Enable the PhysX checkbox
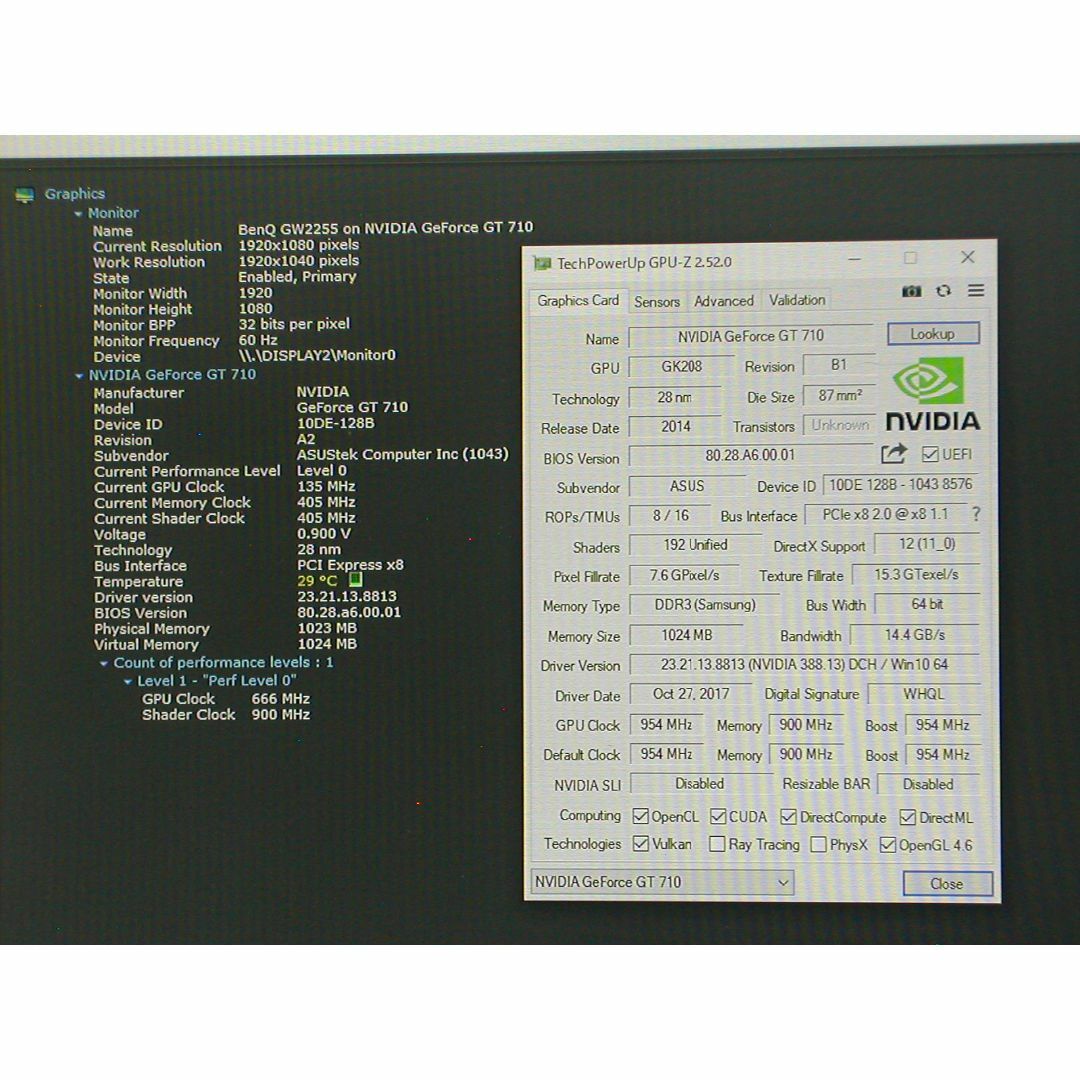This screenshot has height=1080, width=1080. [818, 844]
